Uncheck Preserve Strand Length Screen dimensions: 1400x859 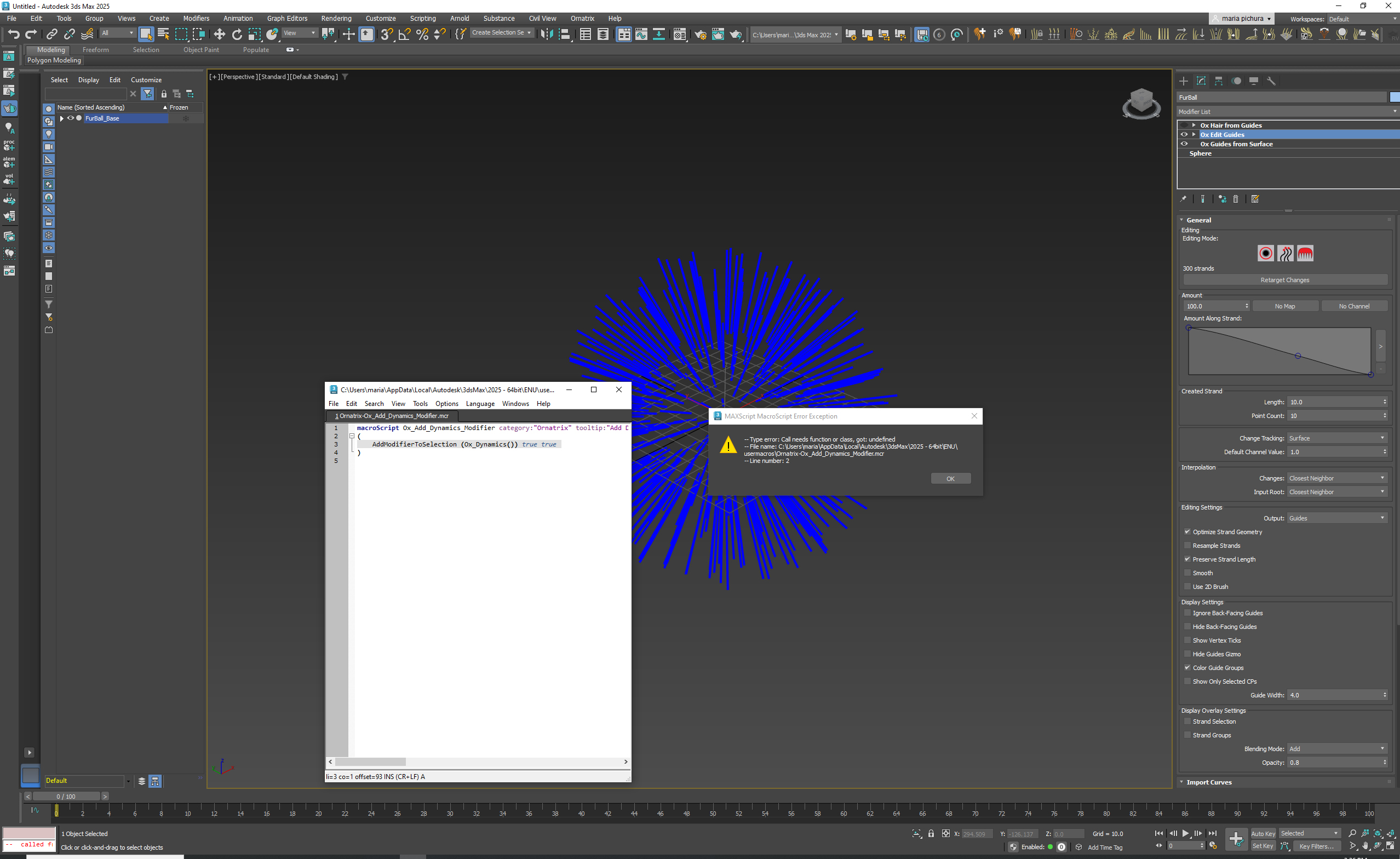tap(1187, 559)
